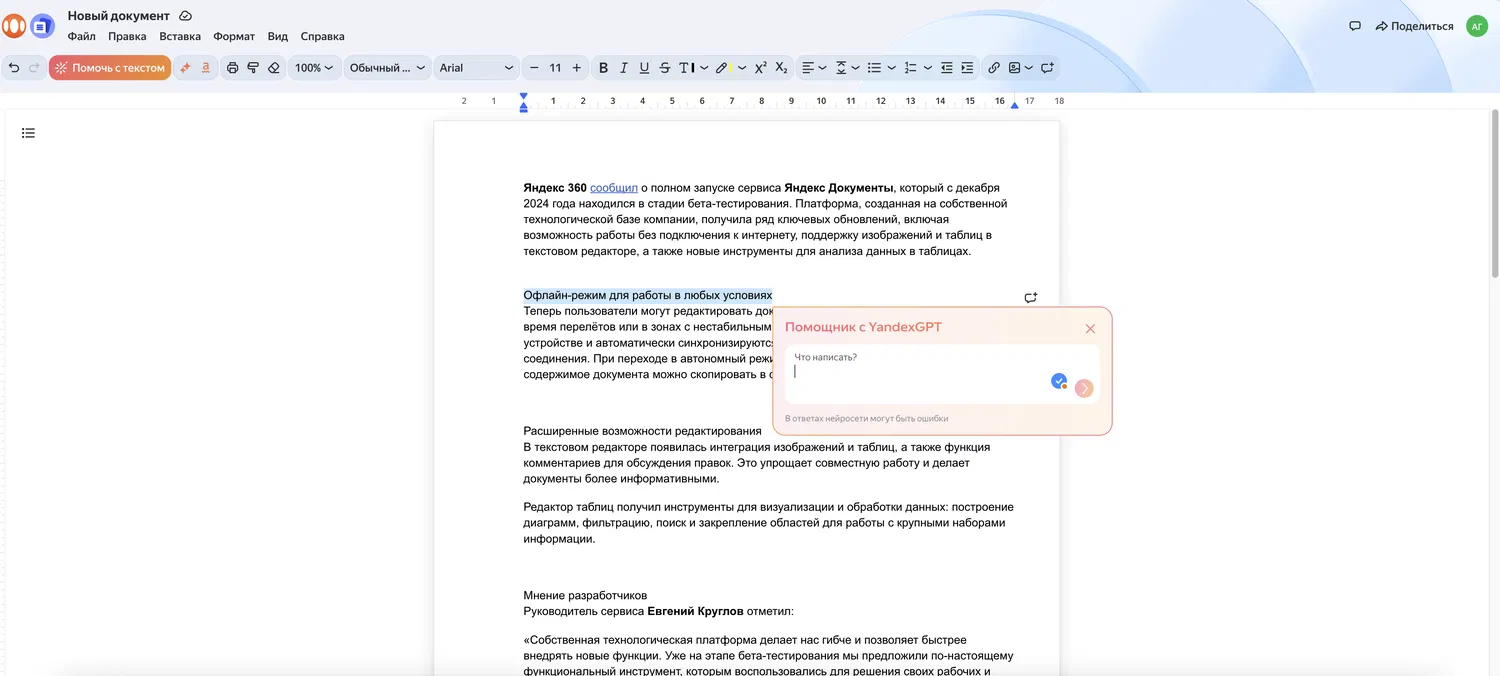Click the insert image icon
This screenshot has width=1500, height=676.
(x=1014, y=68)
